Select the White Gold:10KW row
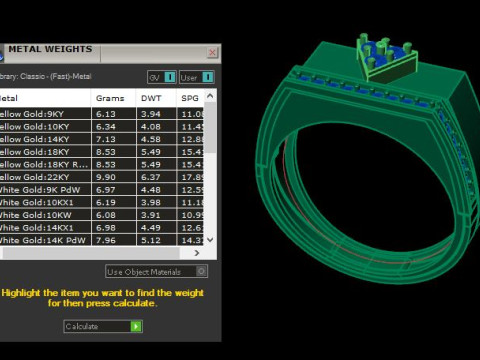The height and width of the screenshot is (360, 480). pyautogui.click(x=102, y=215)
